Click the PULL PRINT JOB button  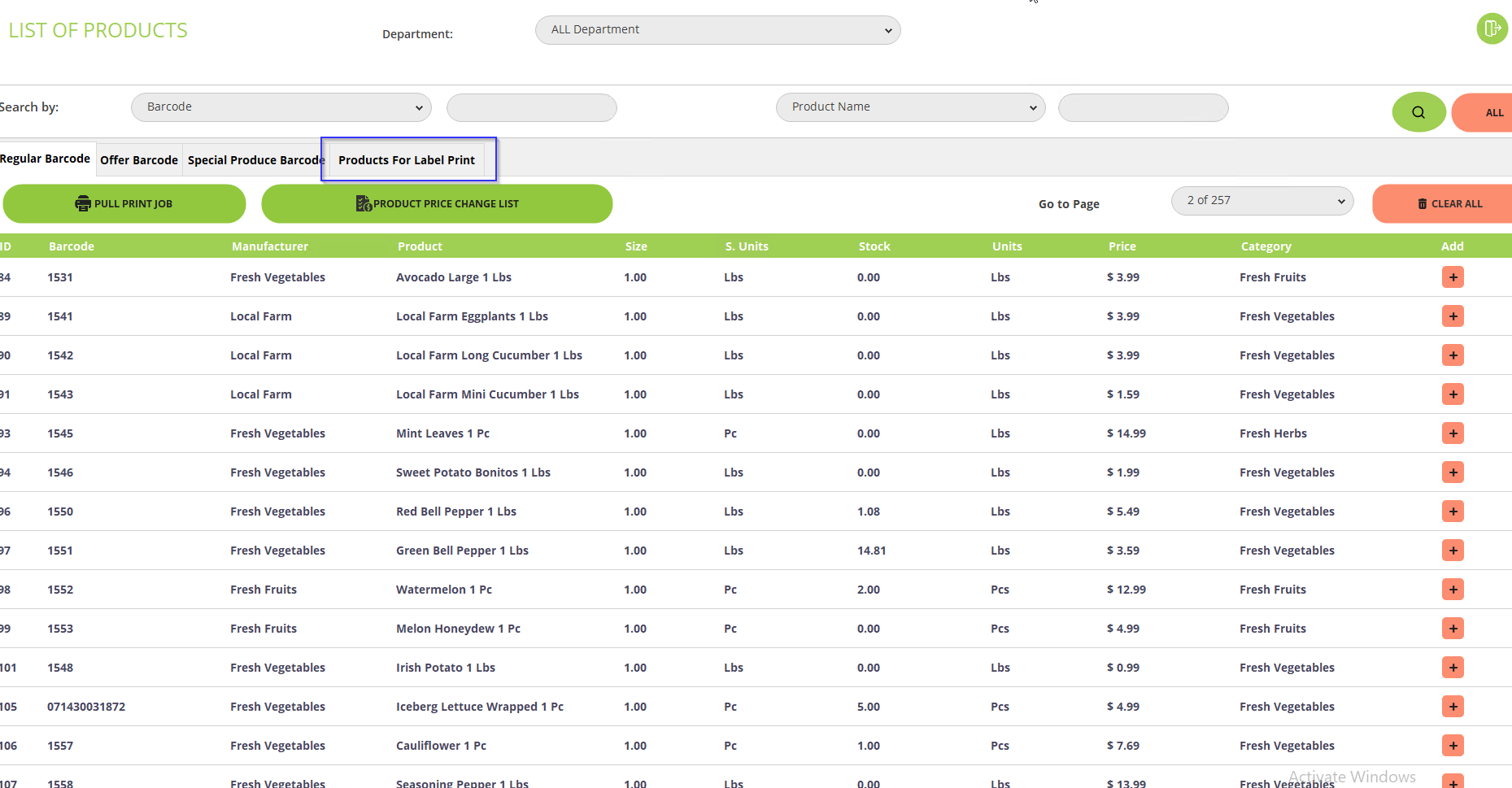coord(124,204)
